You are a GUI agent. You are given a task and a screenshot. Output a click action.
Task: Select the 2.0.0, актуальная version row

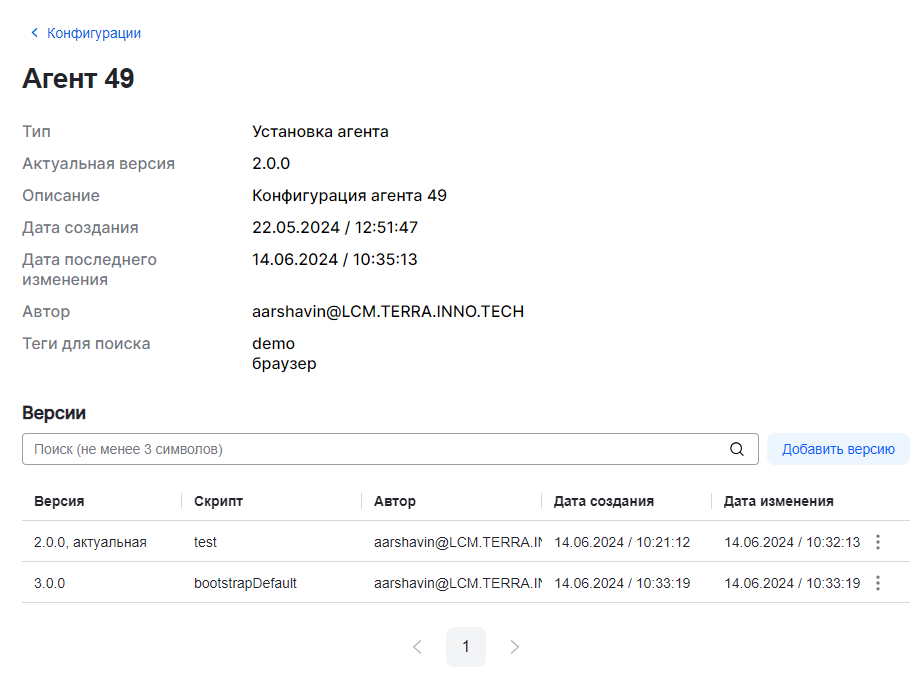coord(90,542)
